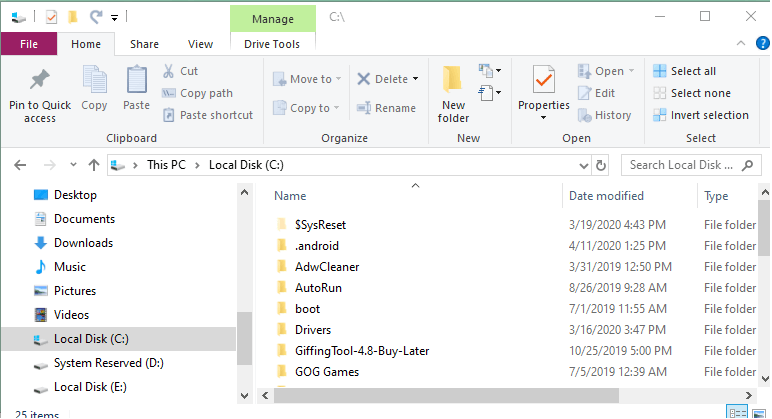Click Pin to Quick access icon
This screenshot has height=419, width=772.
click(x=39, y=79)
